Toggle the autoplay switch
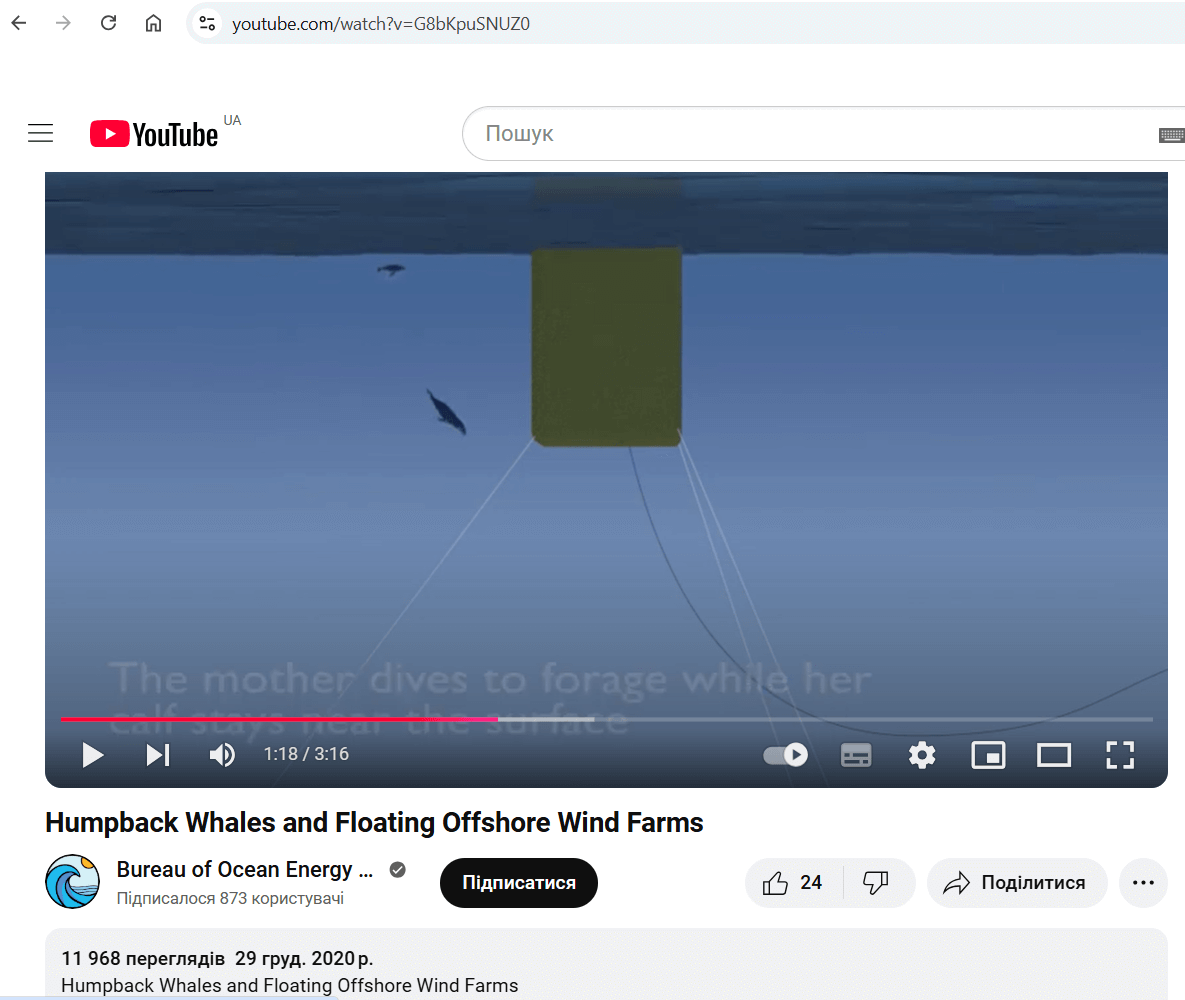The width and height of the screenshot is (1185, 1000). [x=785, y=755]
